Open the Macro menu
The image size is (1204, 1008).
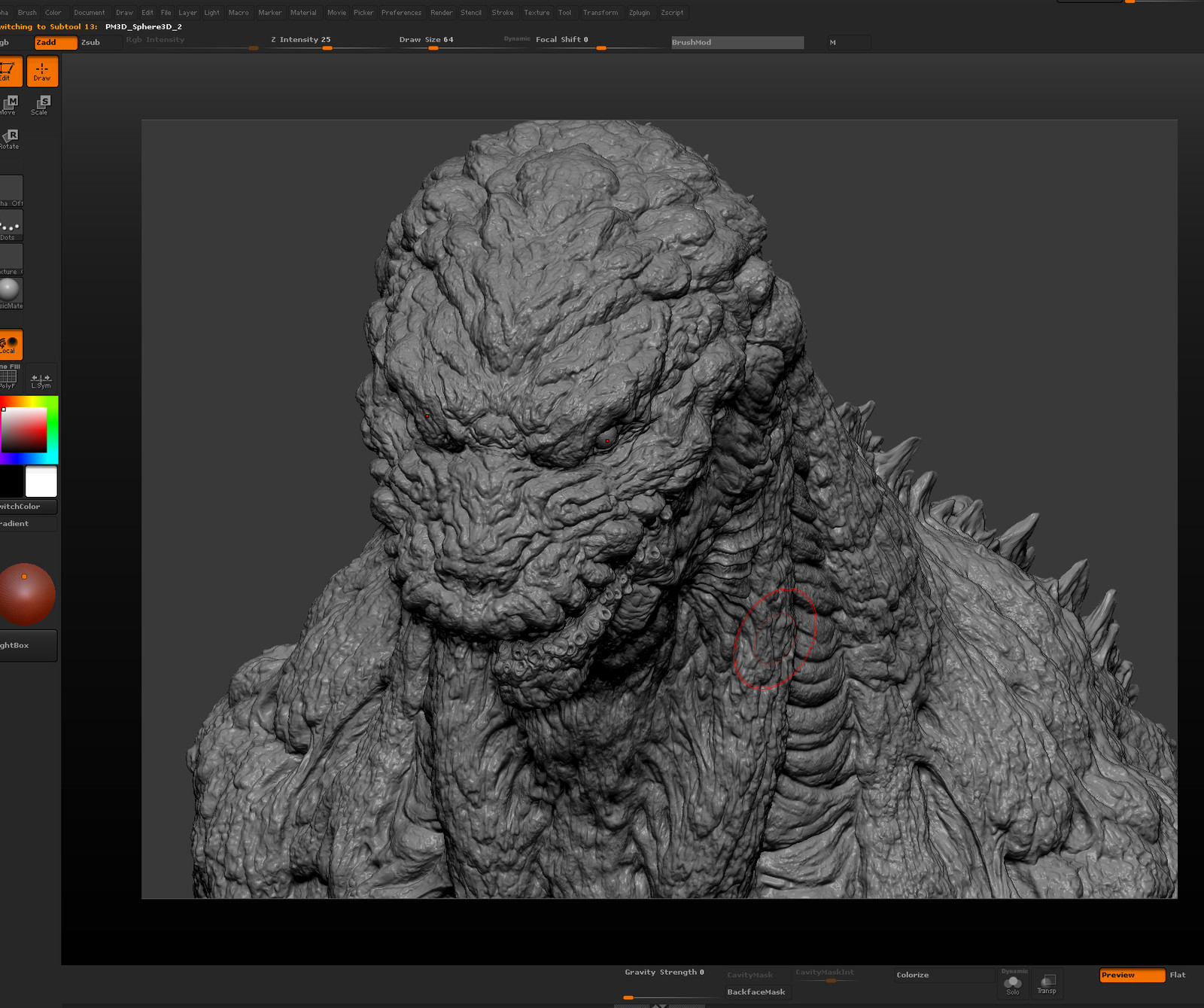coord(239,13)
